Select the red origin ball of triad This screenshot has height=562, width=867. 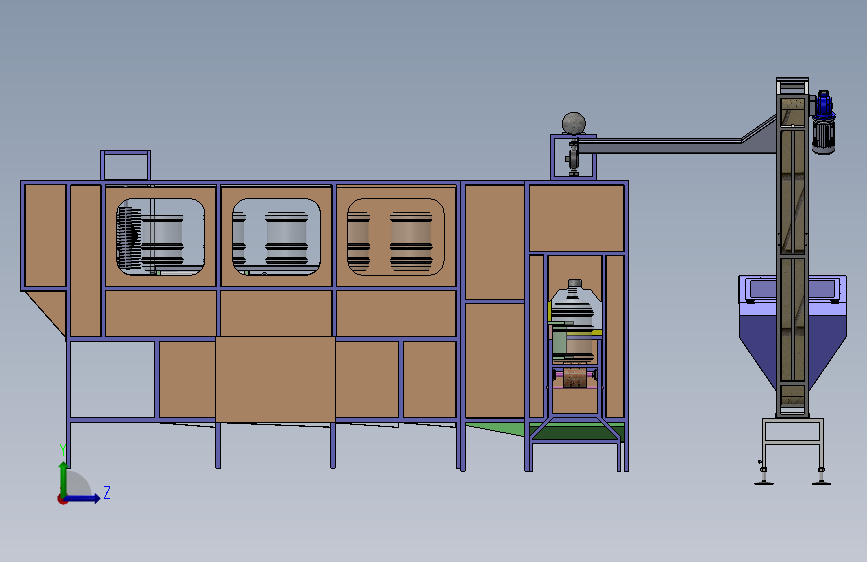pyautogui.click(x=62, y=499)
